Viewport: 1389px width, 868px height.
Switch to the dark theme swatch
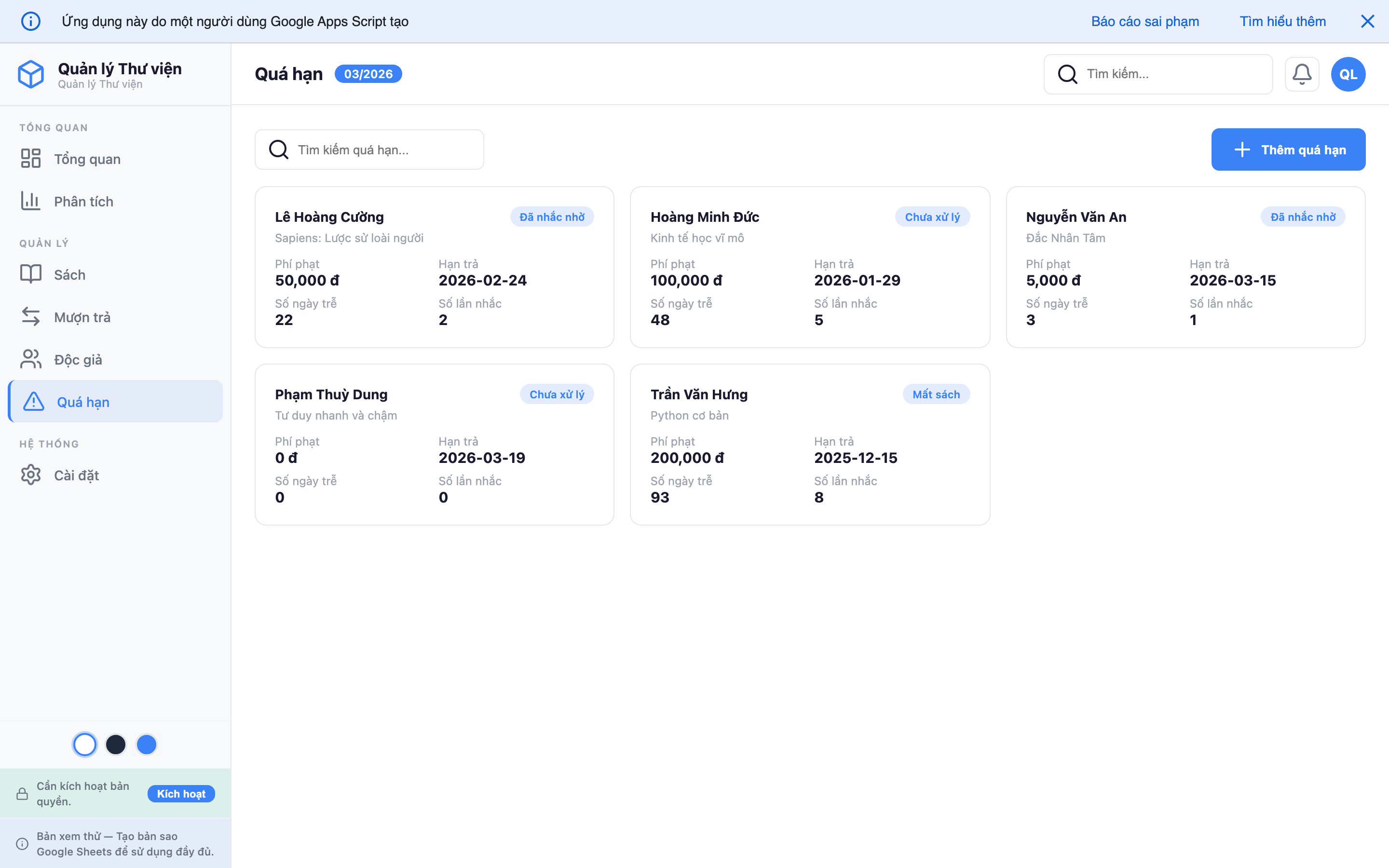tap(116, 745)
